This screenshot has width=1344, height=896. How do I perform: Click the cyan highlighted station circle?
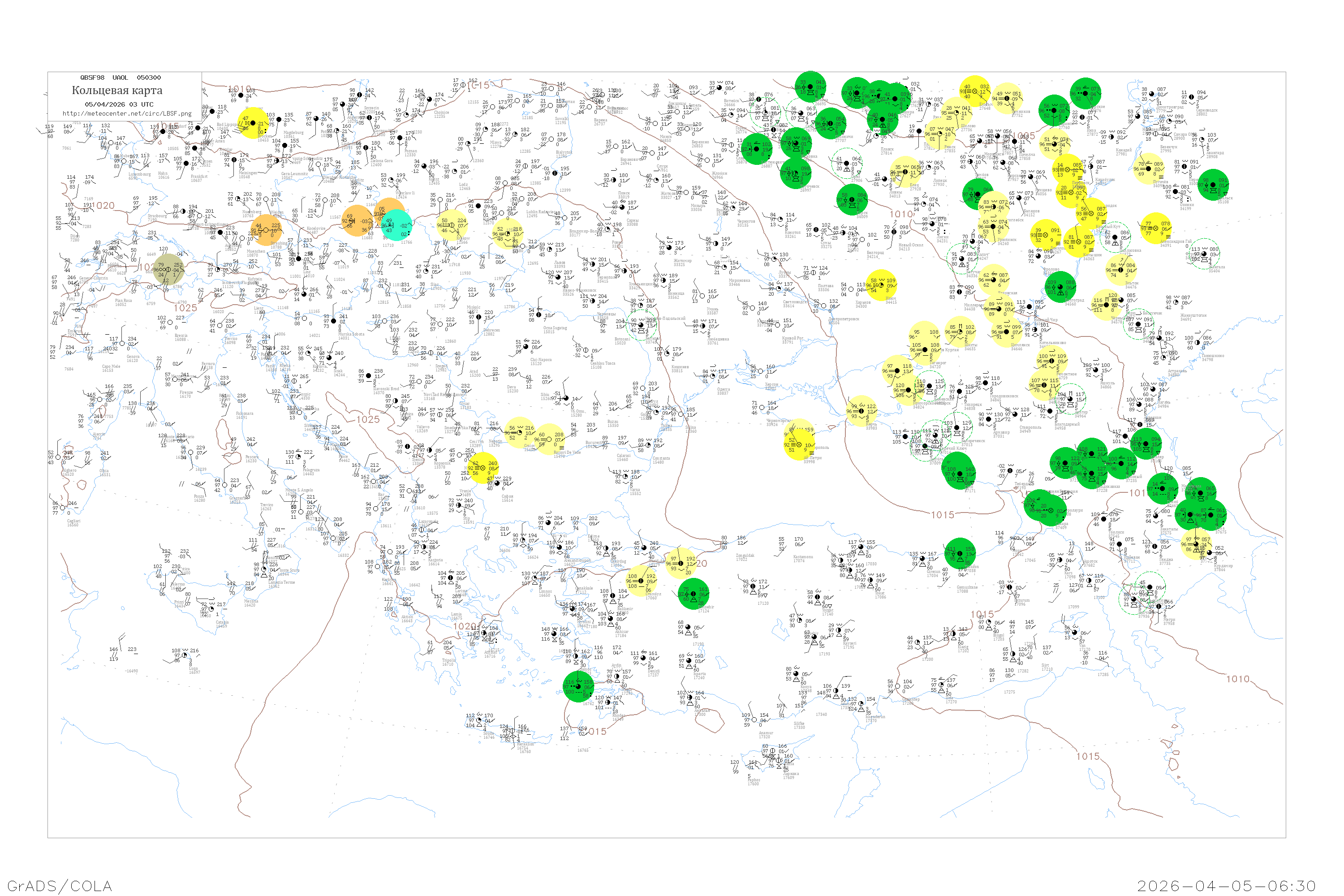click(x=396, y=224)
